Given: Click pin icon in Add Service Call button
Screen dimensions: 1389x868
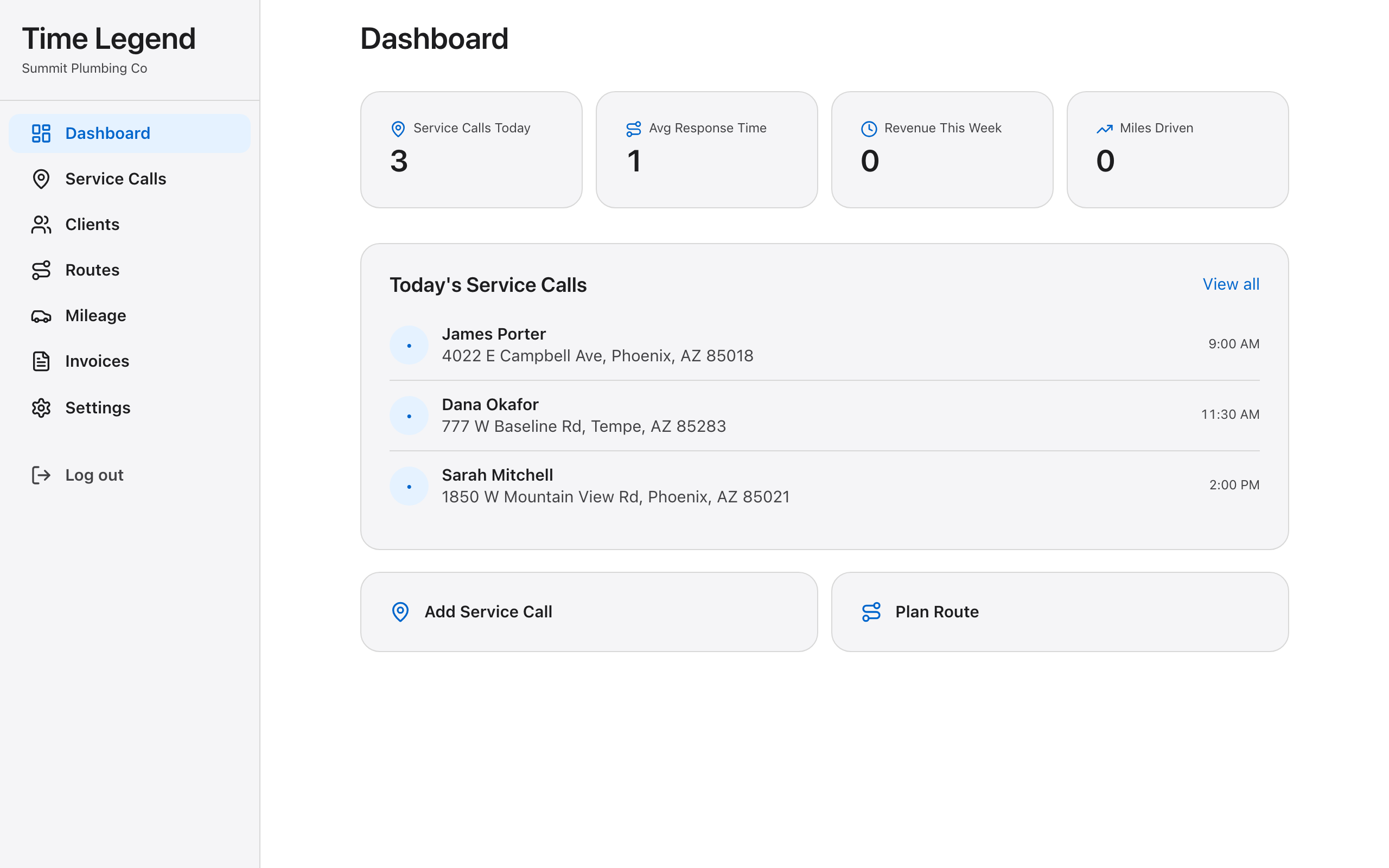Looking at the screenshot, I should point(400,612).
